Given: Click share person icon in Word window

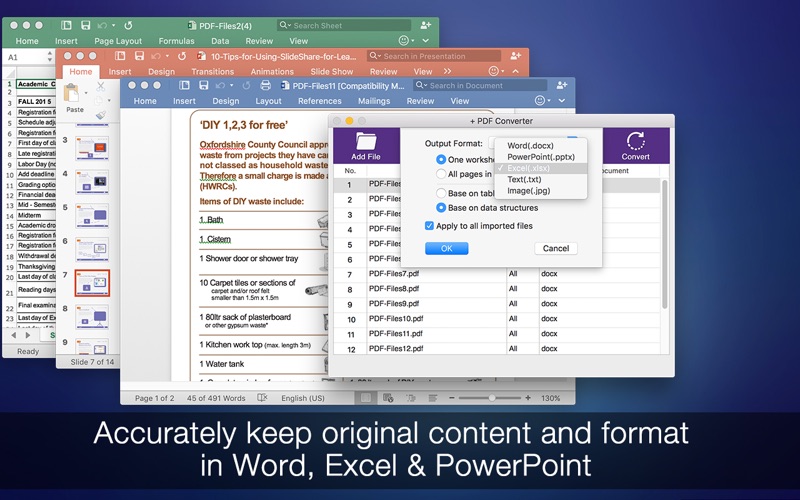Looking at the screenshot, I should pyautogui.click(x=562, y=85).
